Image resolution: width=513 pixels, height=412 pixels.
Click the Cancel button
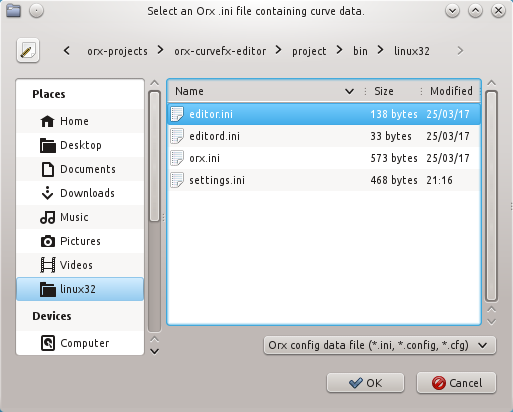click(456, 383)
